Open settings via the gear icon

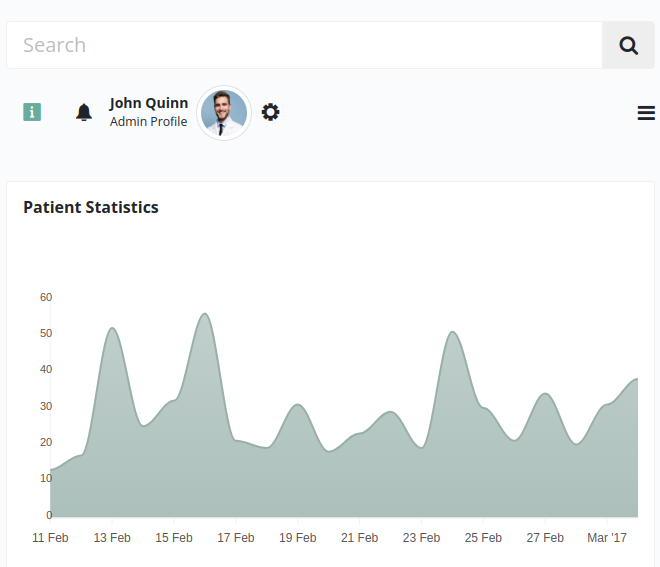[270, 112]
